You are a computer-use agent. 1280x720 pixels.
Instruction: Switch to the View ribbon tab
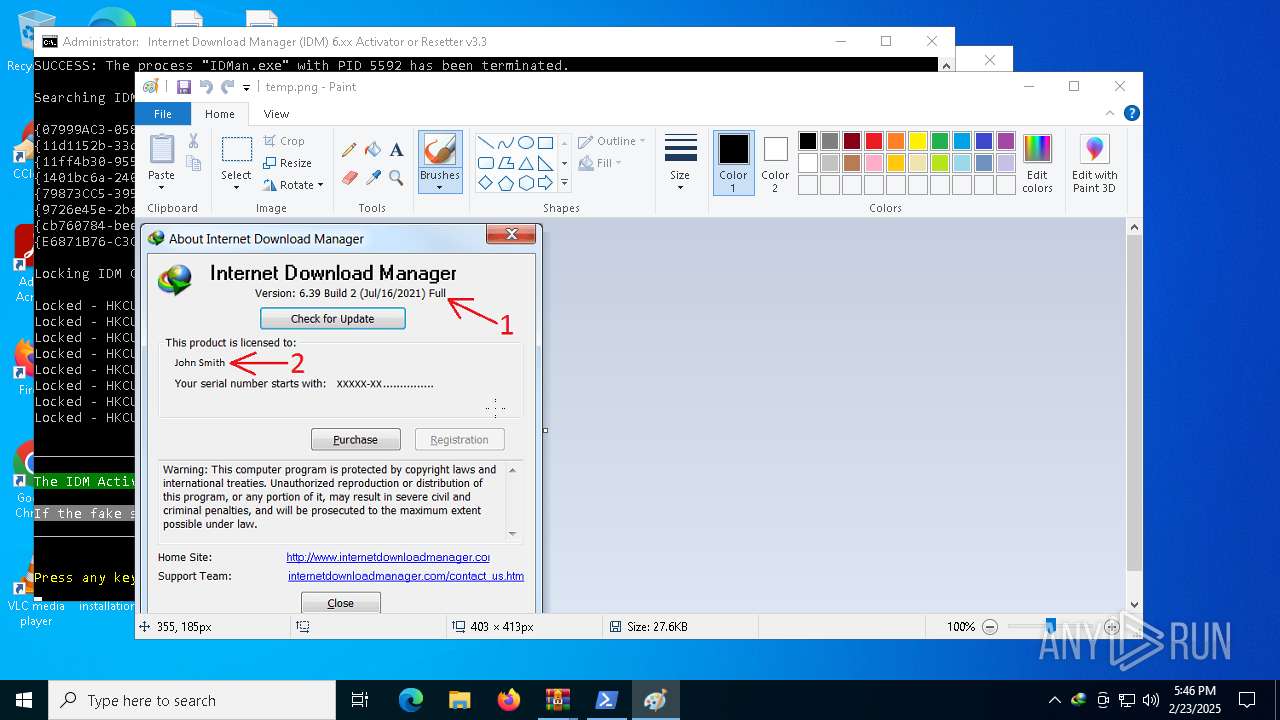(x=276, y=114)
